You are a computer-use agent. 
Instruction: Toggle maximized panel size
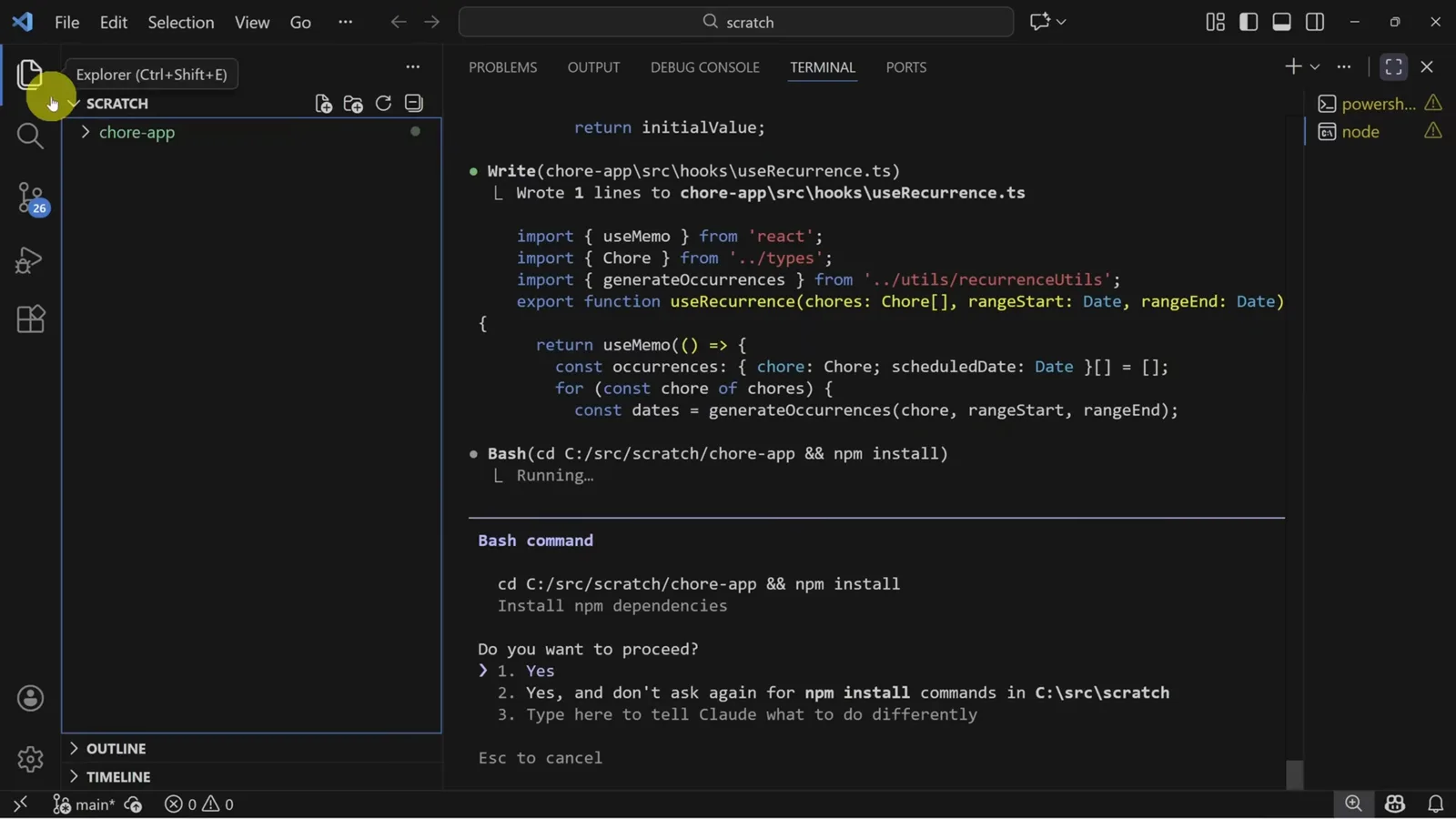(x=1393, y=66)
